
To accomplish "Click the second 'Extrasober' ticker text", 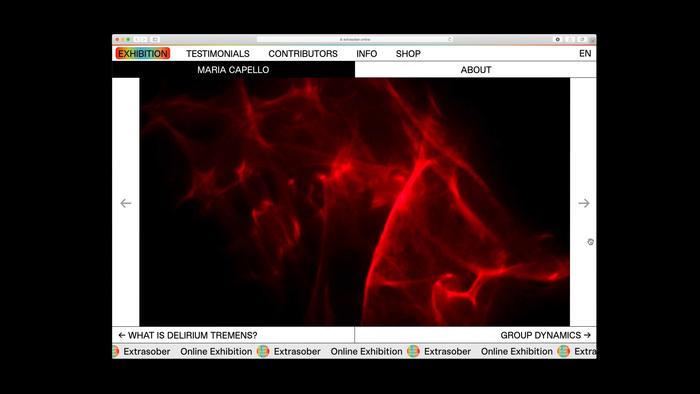I will tap(297, 352).
